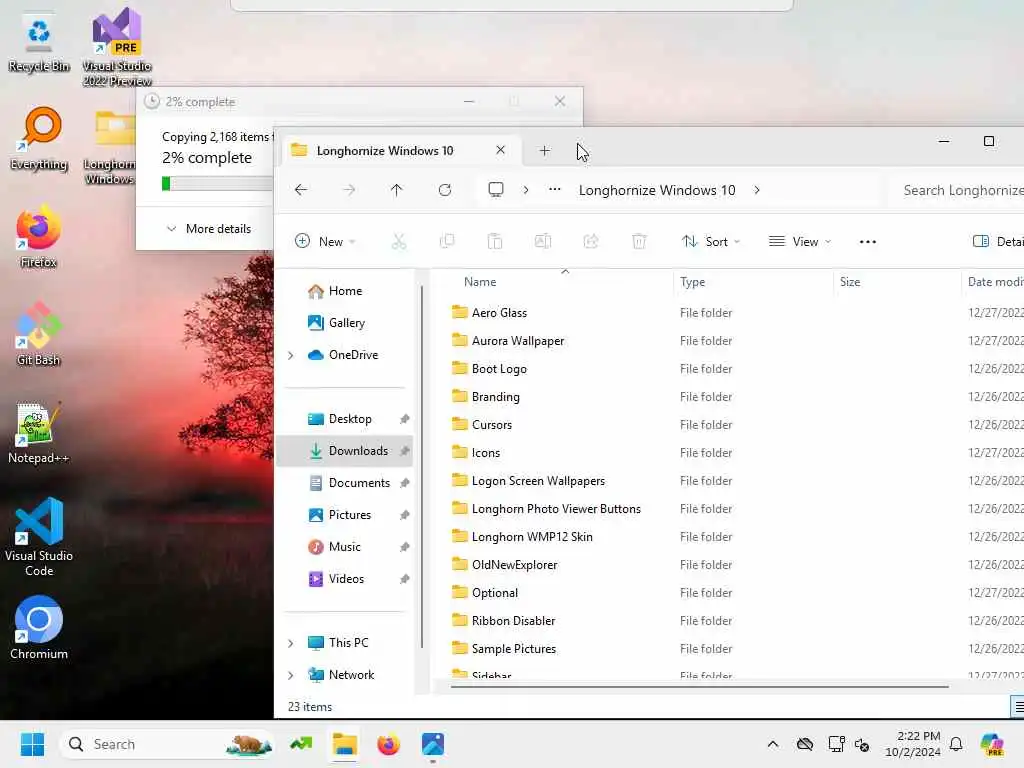Close the Longhornize Windows 10 tab
Image resolution: width=1024 pixels, height=768 pixels.
pyautogui.click(x=500, y=150)
